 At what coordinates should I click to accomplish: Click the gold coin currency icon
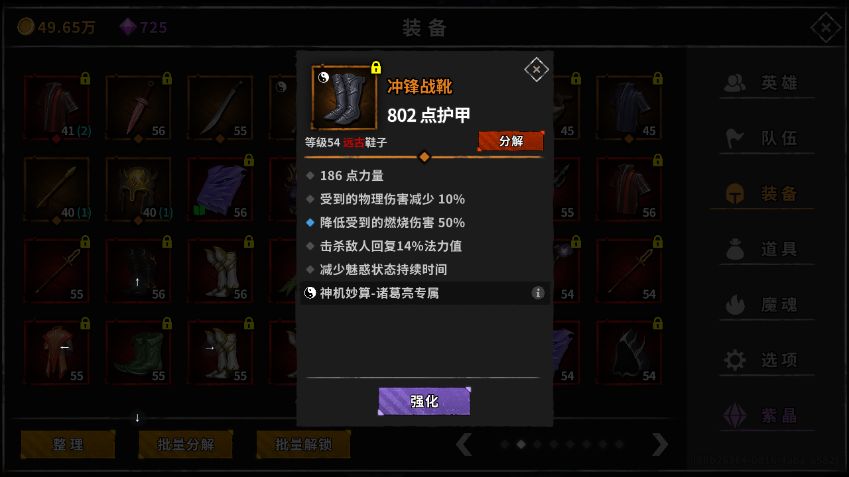tap(25, 27)
